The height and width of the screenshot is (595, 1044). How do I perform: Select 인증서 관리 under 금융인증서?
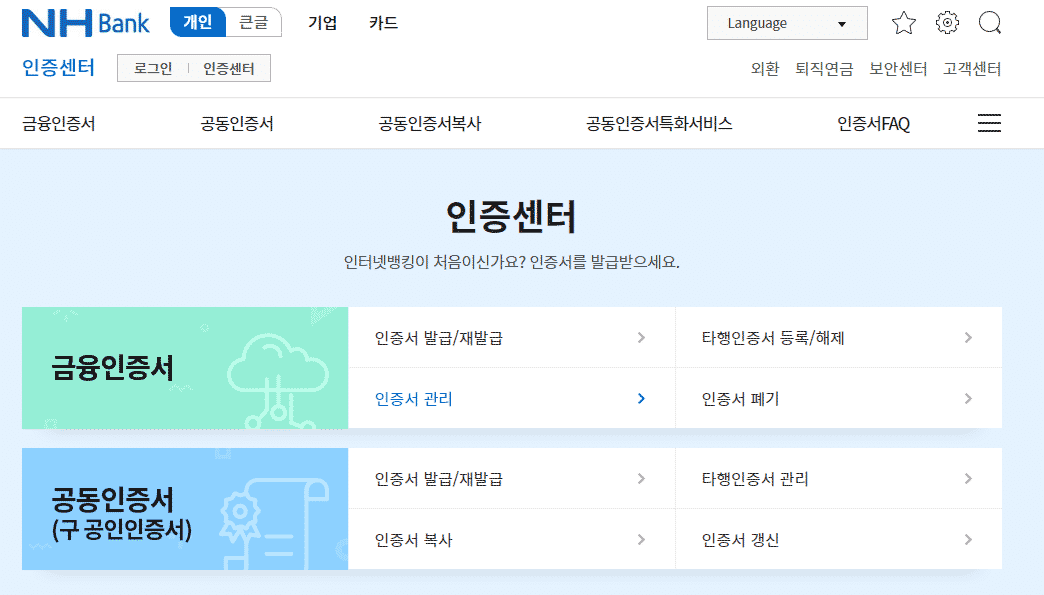pos(511,399)
